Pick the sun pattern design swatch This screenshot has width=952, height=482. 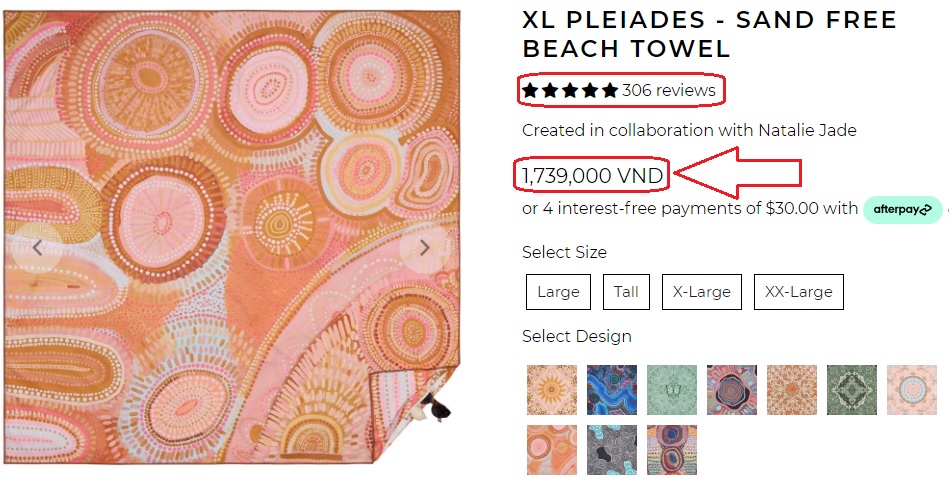pos(552,390)
